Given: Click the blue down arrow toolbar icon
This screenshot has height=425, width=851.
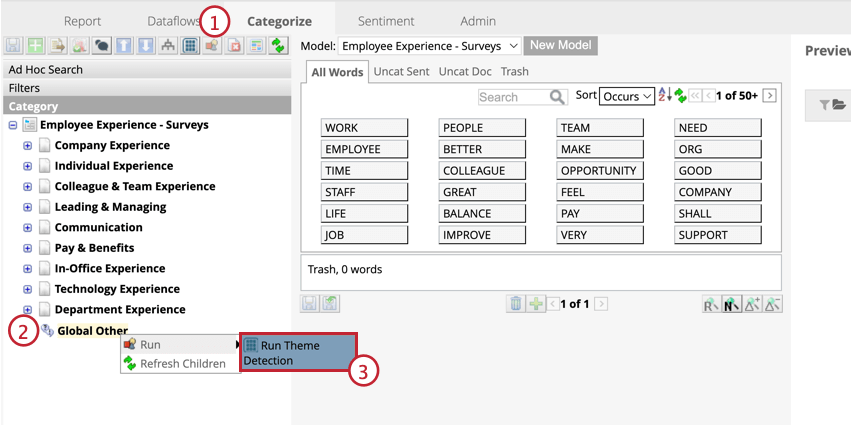Looking at the screenshot, I should click(145, 46).
